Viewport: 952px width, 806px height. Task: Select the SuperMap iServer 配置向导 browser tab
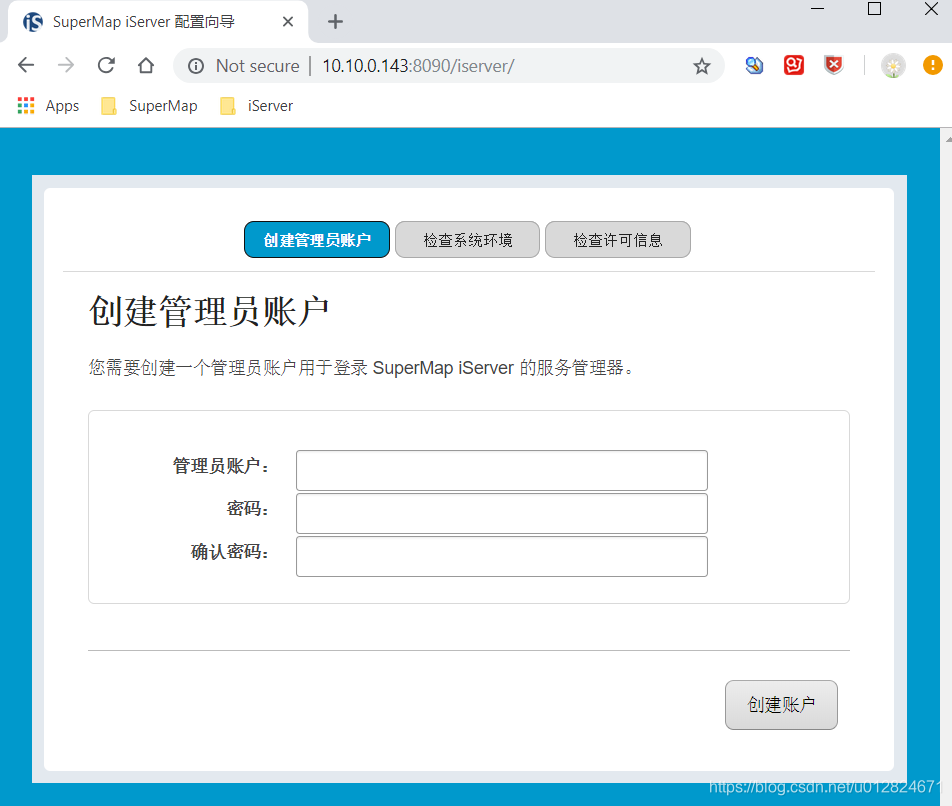pyautogui.click(x=157, y=22)
